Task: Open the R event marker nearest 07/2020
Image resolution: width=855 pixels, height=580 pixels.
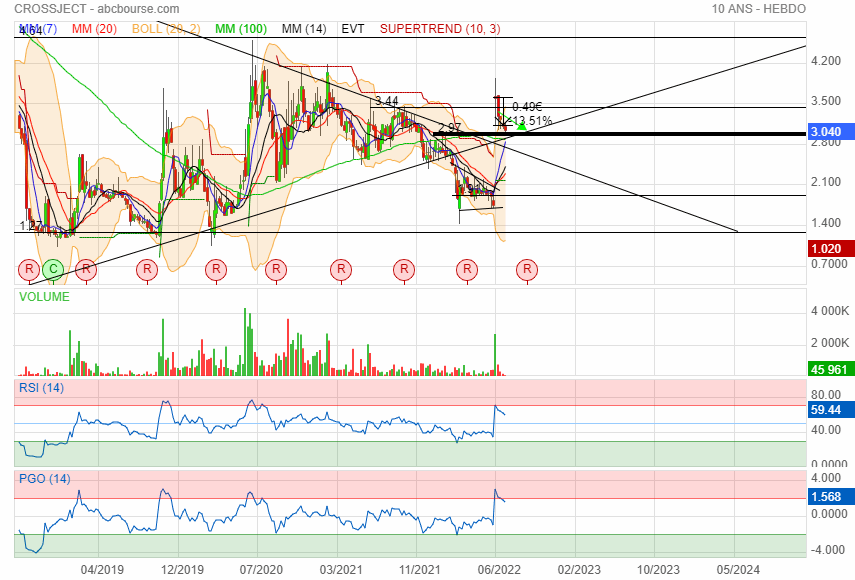Action: 276,269
